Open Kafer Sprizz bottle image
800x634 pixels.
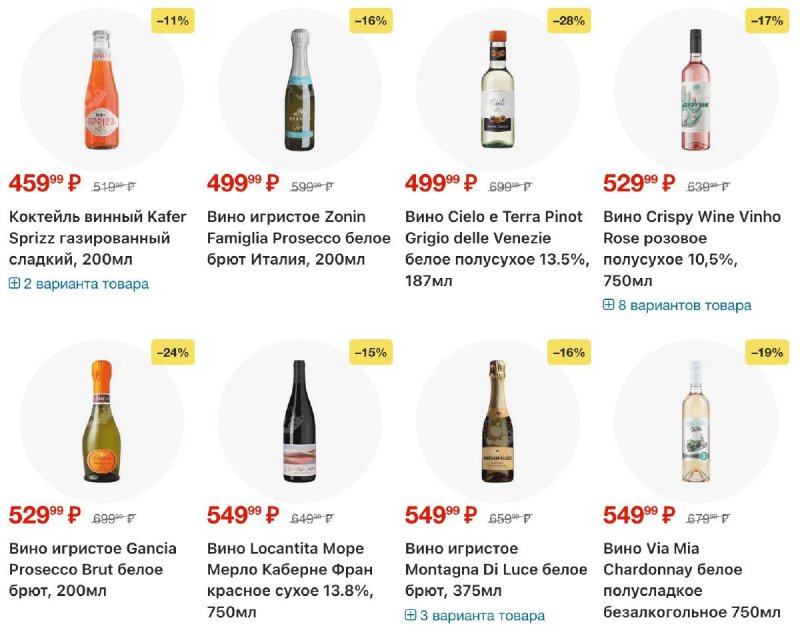point(100,88)
